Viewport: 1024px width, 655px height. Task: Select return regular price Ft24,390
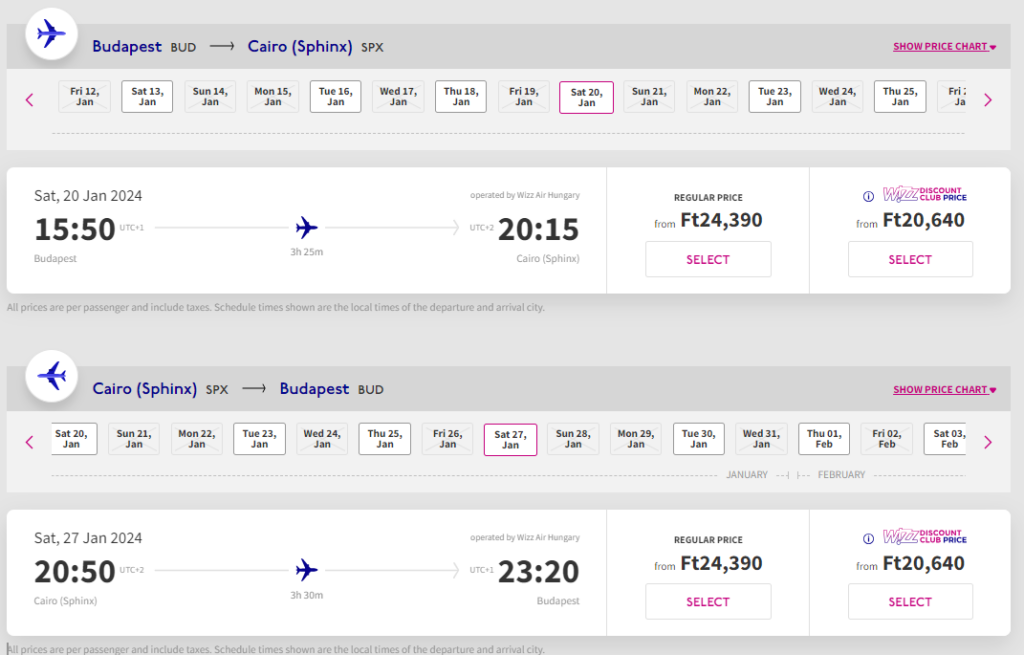[708, 601]
